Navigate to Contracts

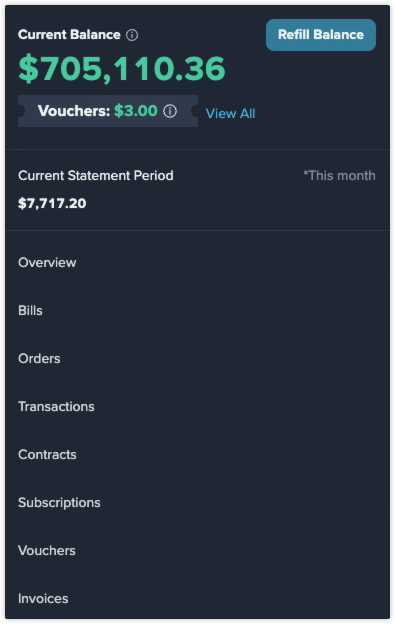pos(47,454)
